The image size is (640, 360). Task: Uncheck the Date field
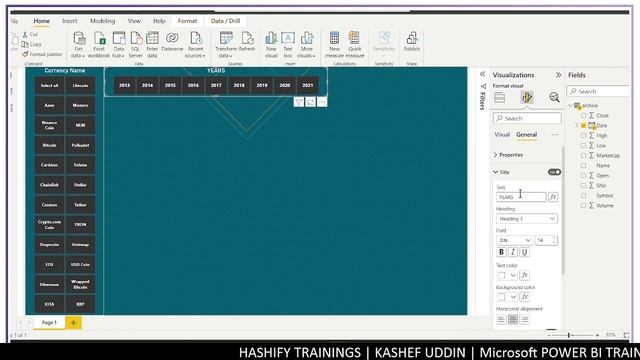pos(583,126)
